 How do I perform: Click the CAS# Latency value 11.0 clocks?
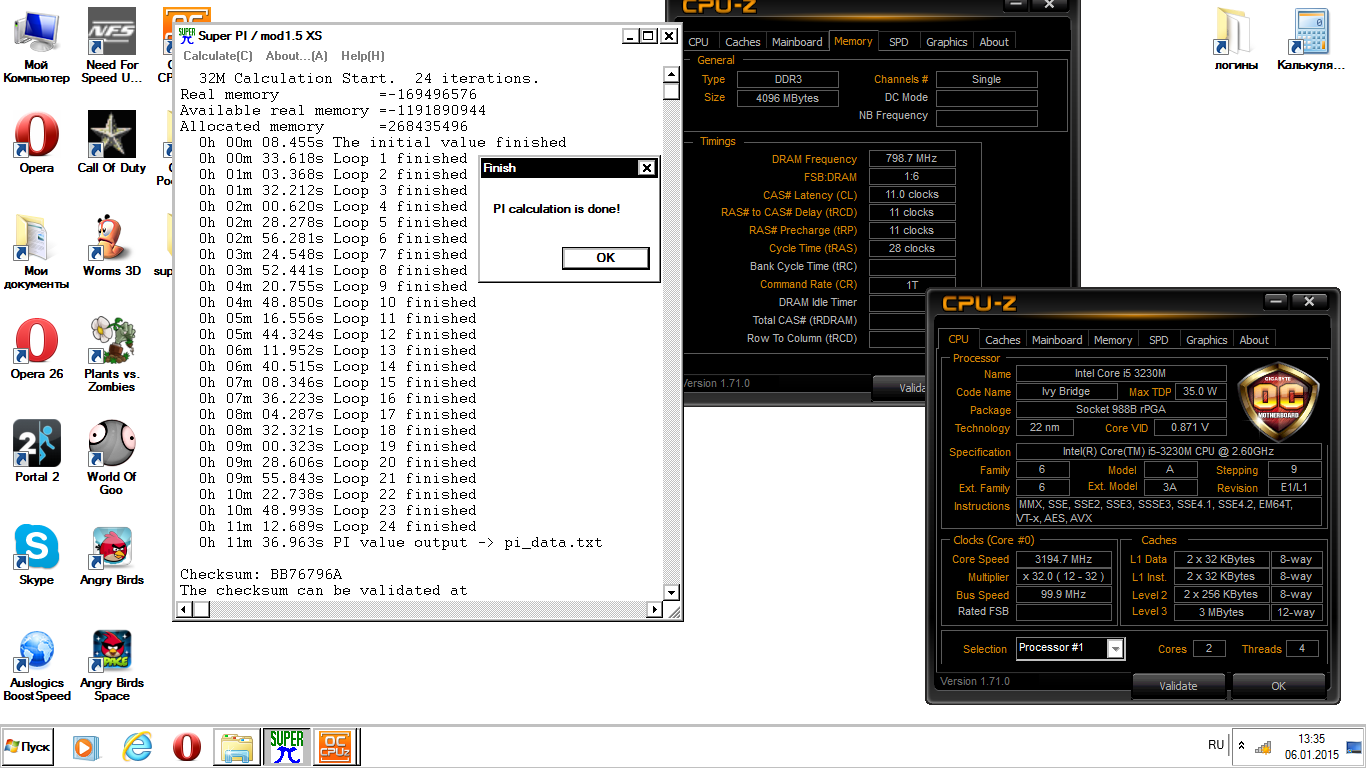pyautogui.click(x=912, y=195)
